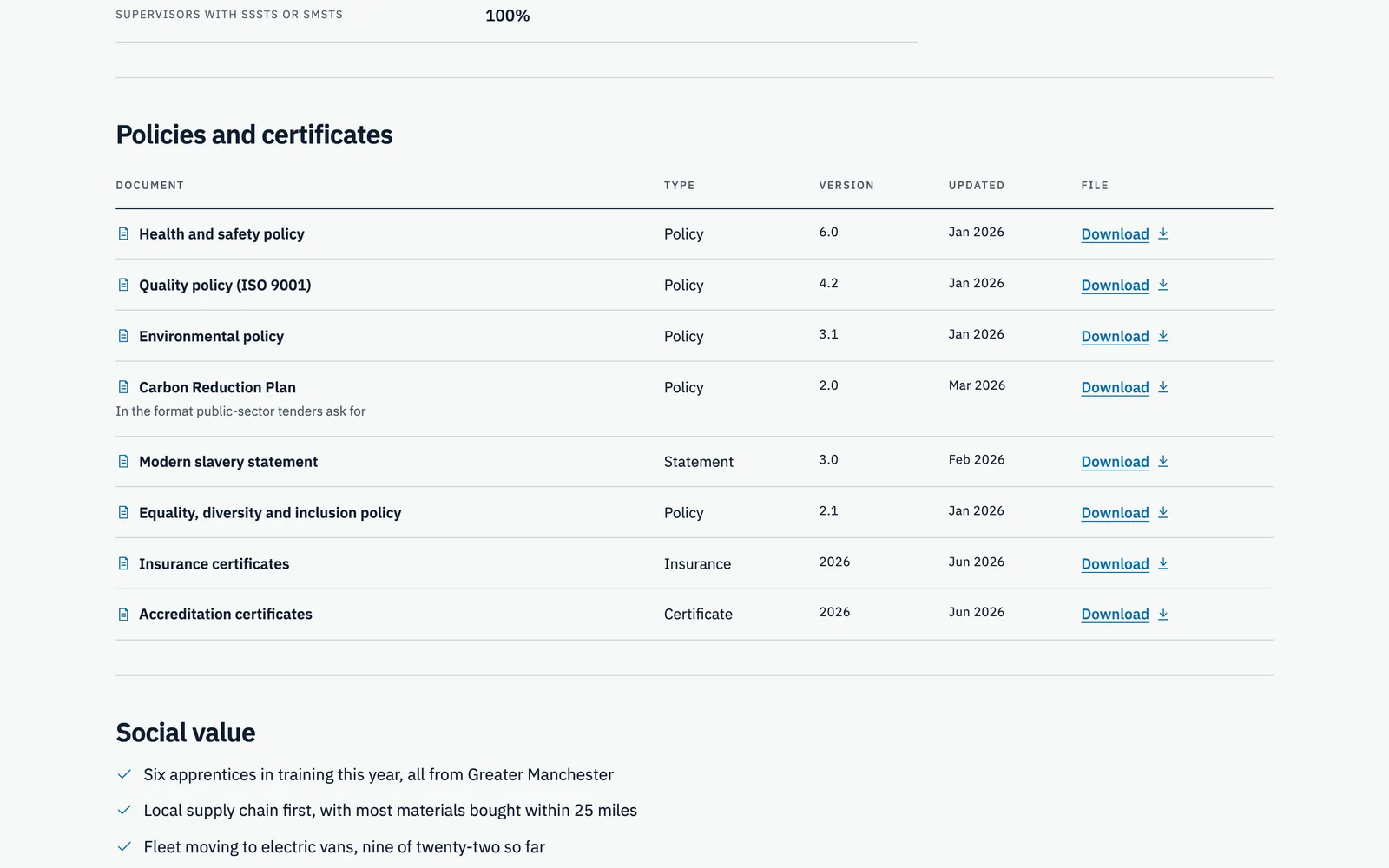
Task: Click the 100% supervisors SSSTS value
Action: tap(508, 16)
